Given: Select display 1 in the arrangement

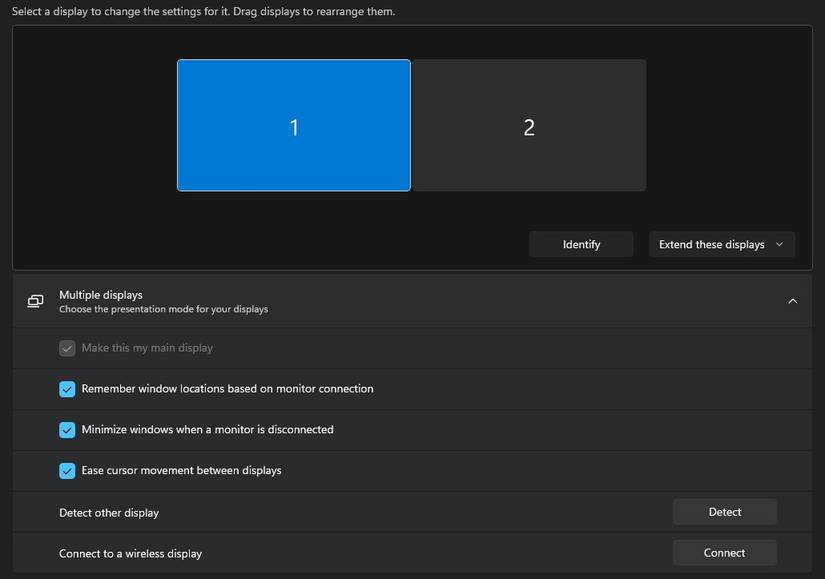Looking at the screenshot, I should point(294,125).
